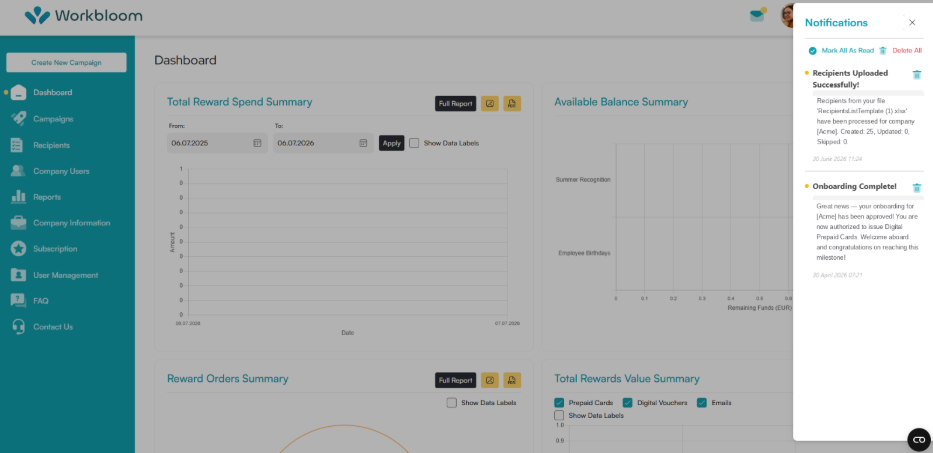Click Delete All notifications
The width and height of the screenshot is (933, 453).
point(907,51)
